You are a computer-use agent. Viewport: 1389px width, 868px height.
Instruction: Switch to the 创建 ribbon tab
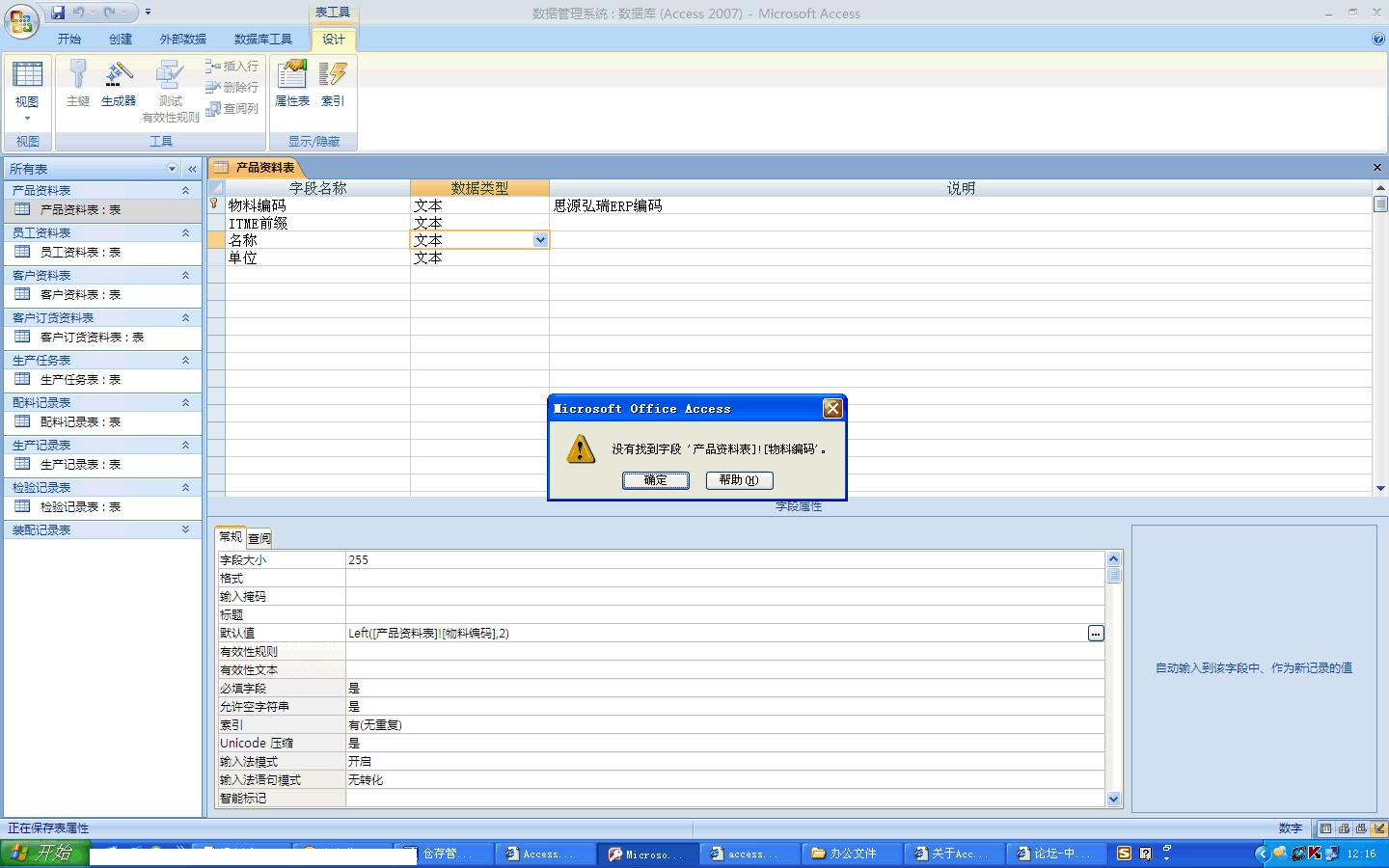121,40
